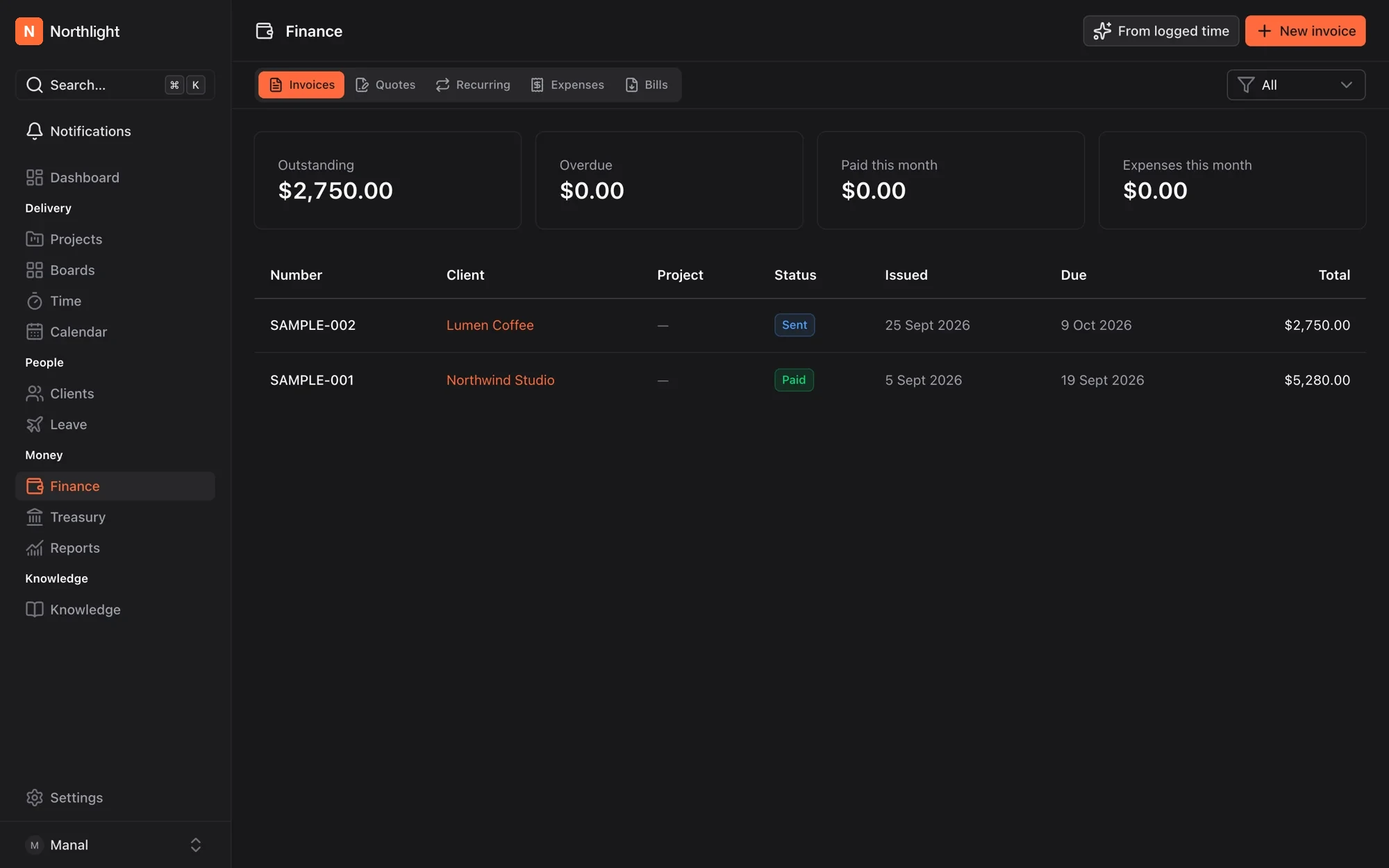This screenshot has width=1389, height=868.
Task: Open Notifications bell icon
Action: tap(35, 131)
